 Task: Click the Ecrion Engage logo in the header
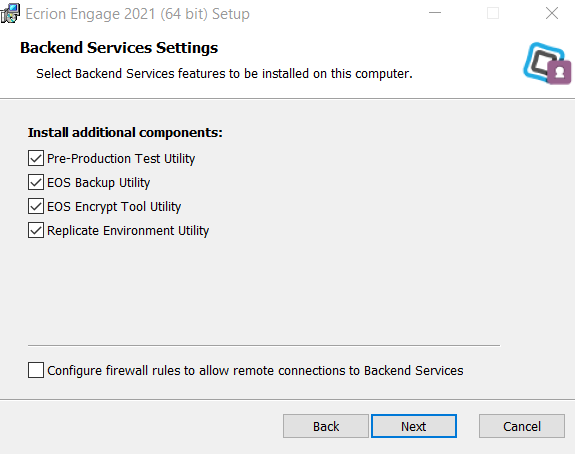coord(547,63)
